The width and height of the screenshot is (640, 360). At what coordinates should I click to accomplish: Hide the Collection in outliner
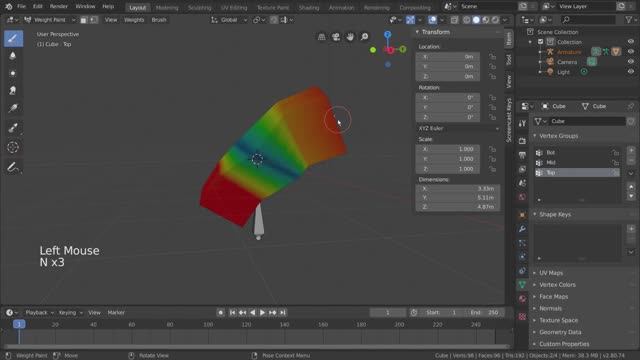[631, 42]
